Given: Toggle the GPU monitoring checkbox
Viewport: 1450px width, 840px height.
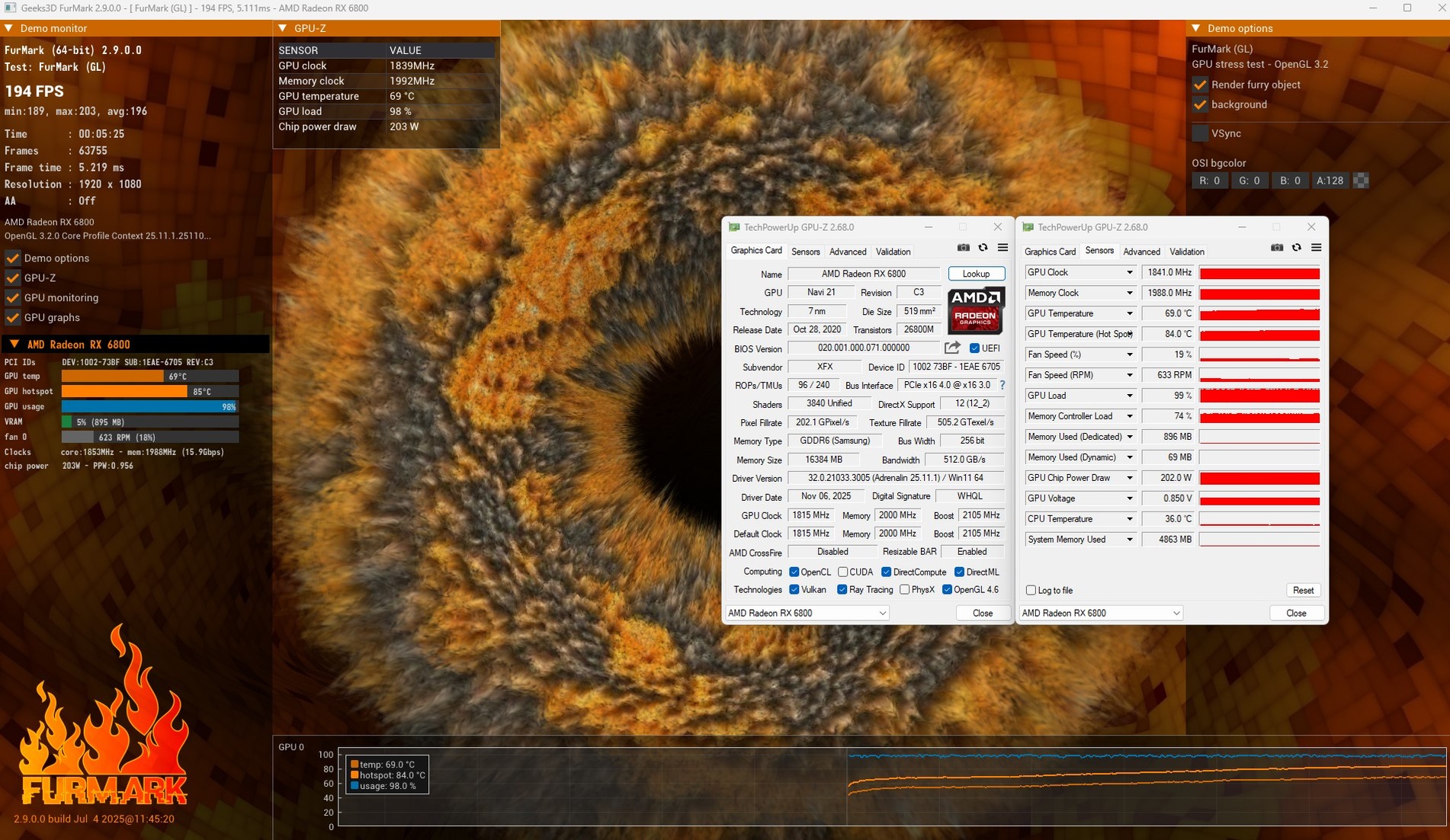Looking at the screenshot, I should 12,297.
